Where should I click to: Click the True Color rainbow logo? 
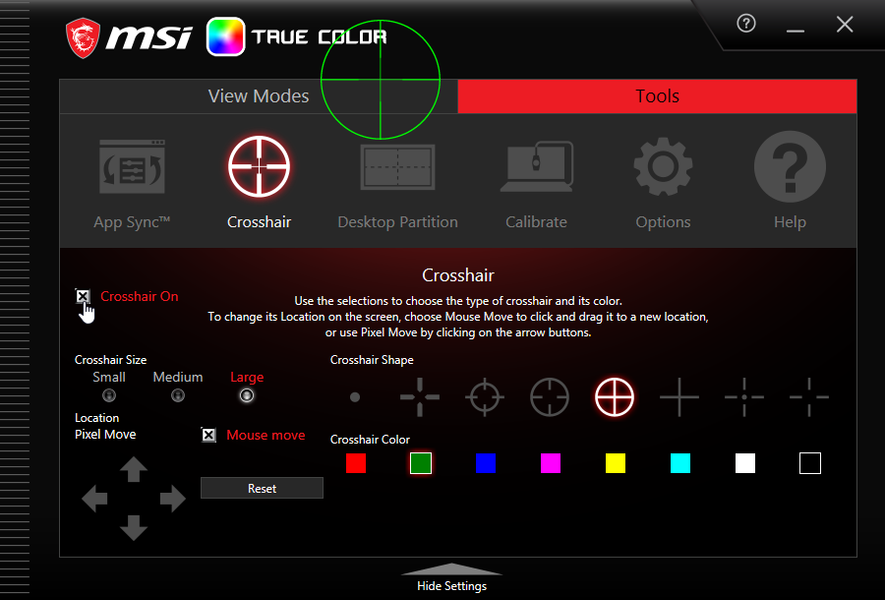click(226, 37)
